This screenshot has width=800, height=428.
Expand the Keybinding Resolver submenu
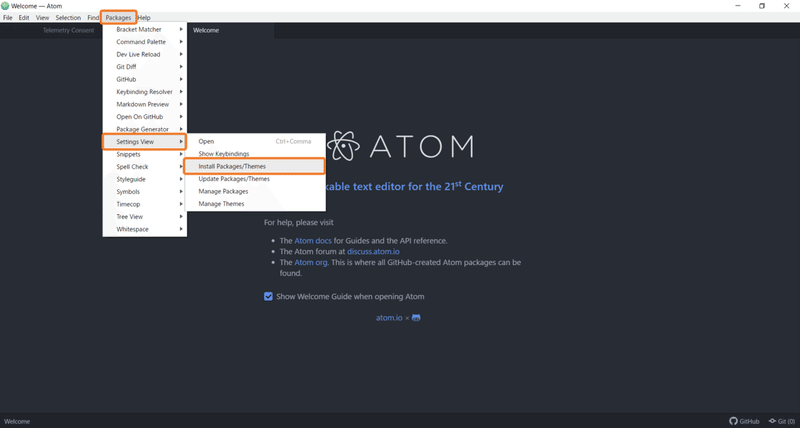tap(145, 92)
